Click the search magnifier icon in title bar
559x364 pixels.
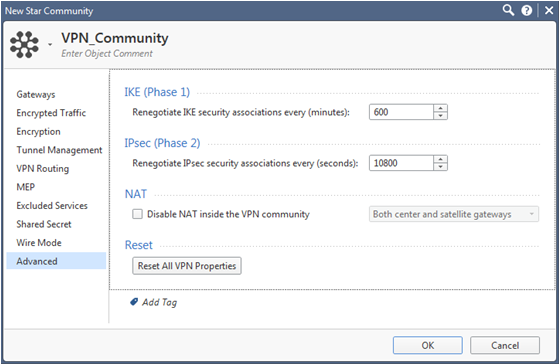508,10
